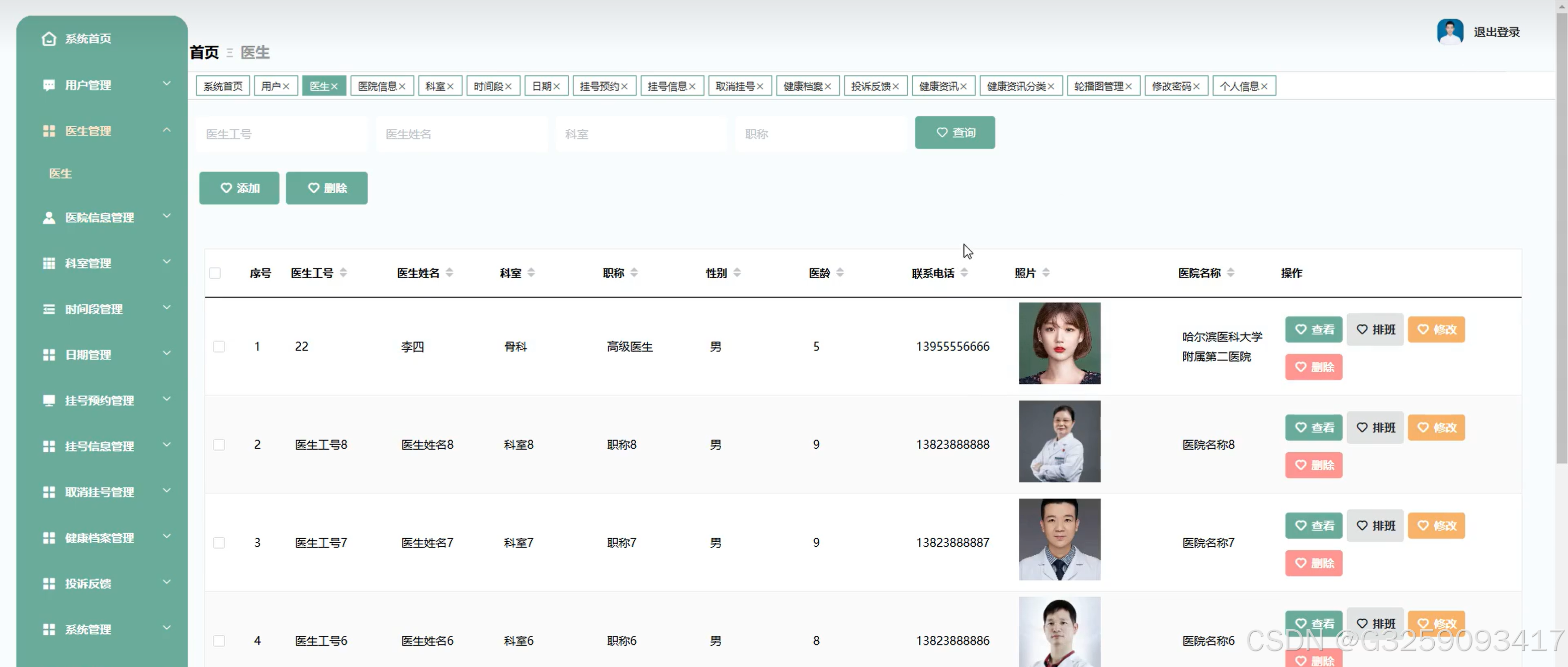Click the list icon beside 时间段管理
Viewport: 1568px width, 667px height.
tap(49, 309)
